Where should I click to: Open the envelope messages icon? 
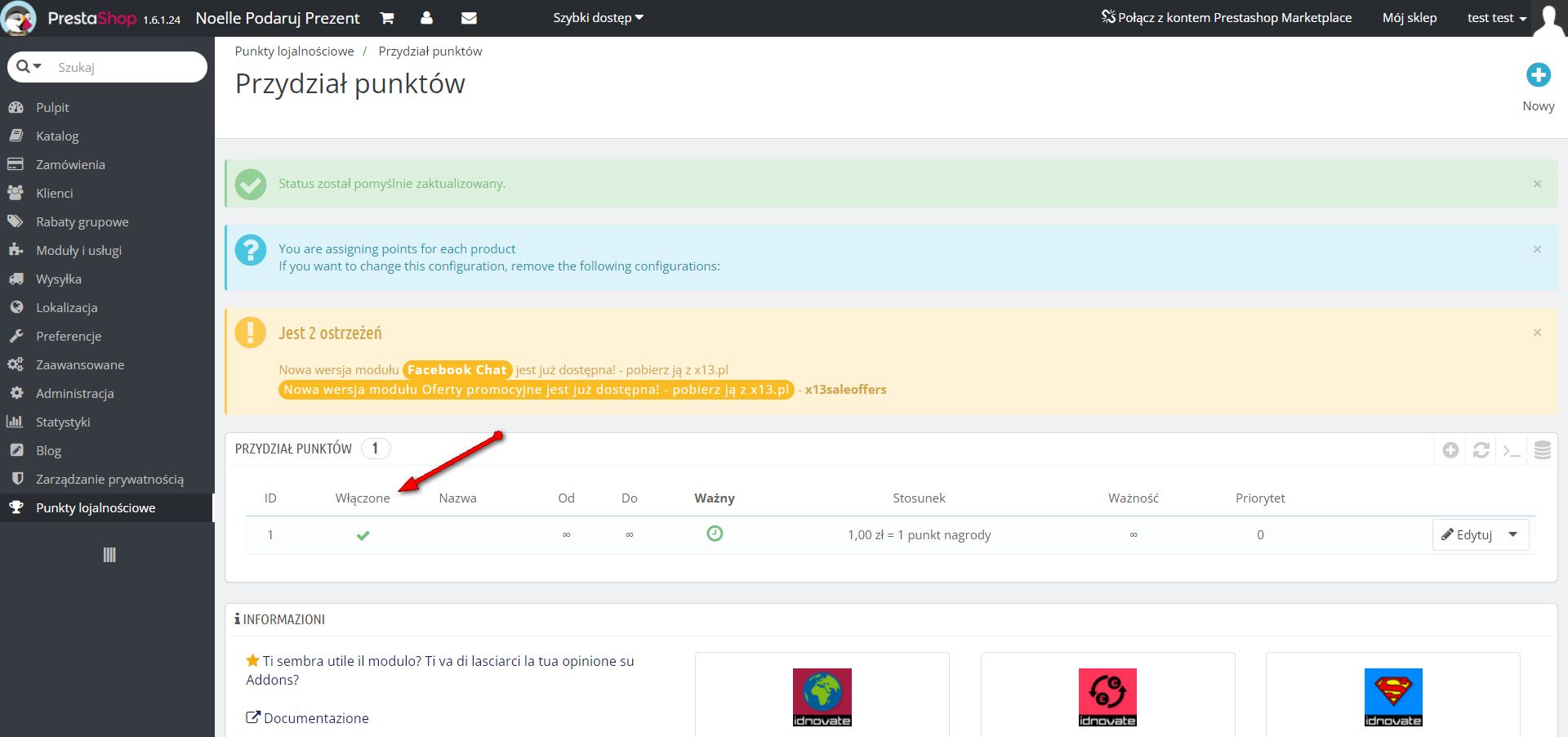[469, 18]
